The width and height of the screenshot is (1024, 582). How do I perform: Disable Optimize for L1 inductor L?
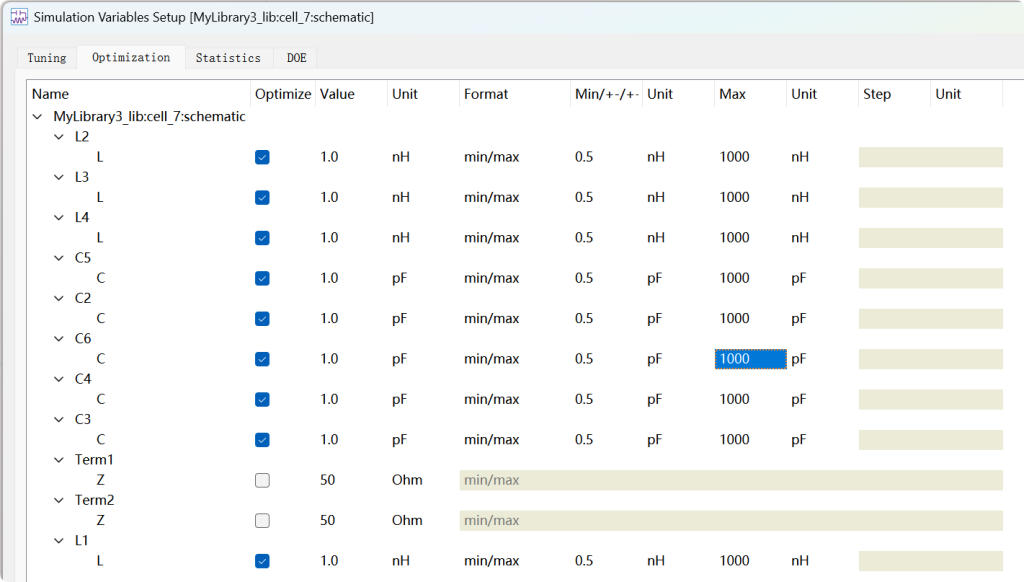click(262, 561)
